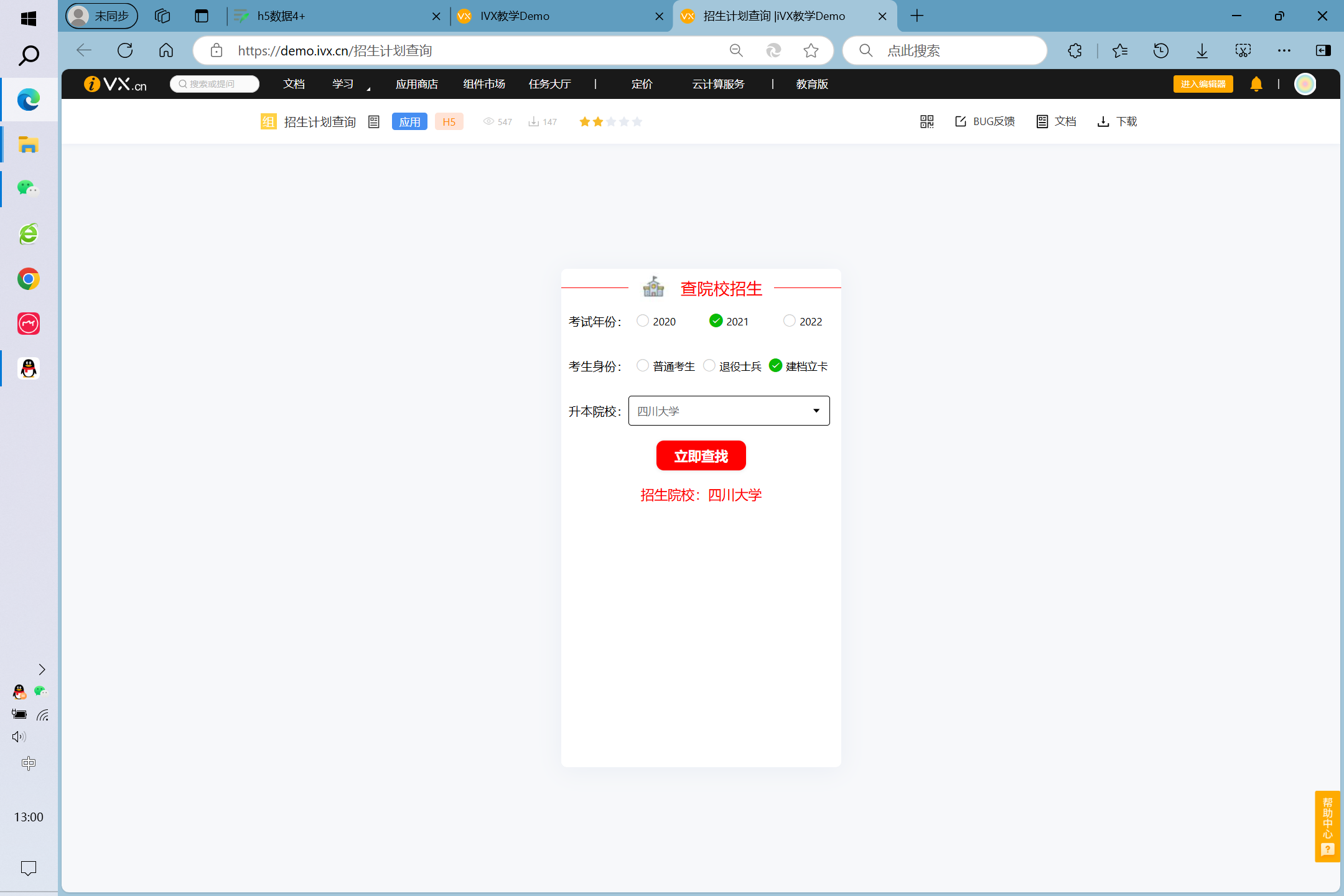This screenshot has height=896, width=1344.
Task: Open the favorites list icon
Action: 1120,50
